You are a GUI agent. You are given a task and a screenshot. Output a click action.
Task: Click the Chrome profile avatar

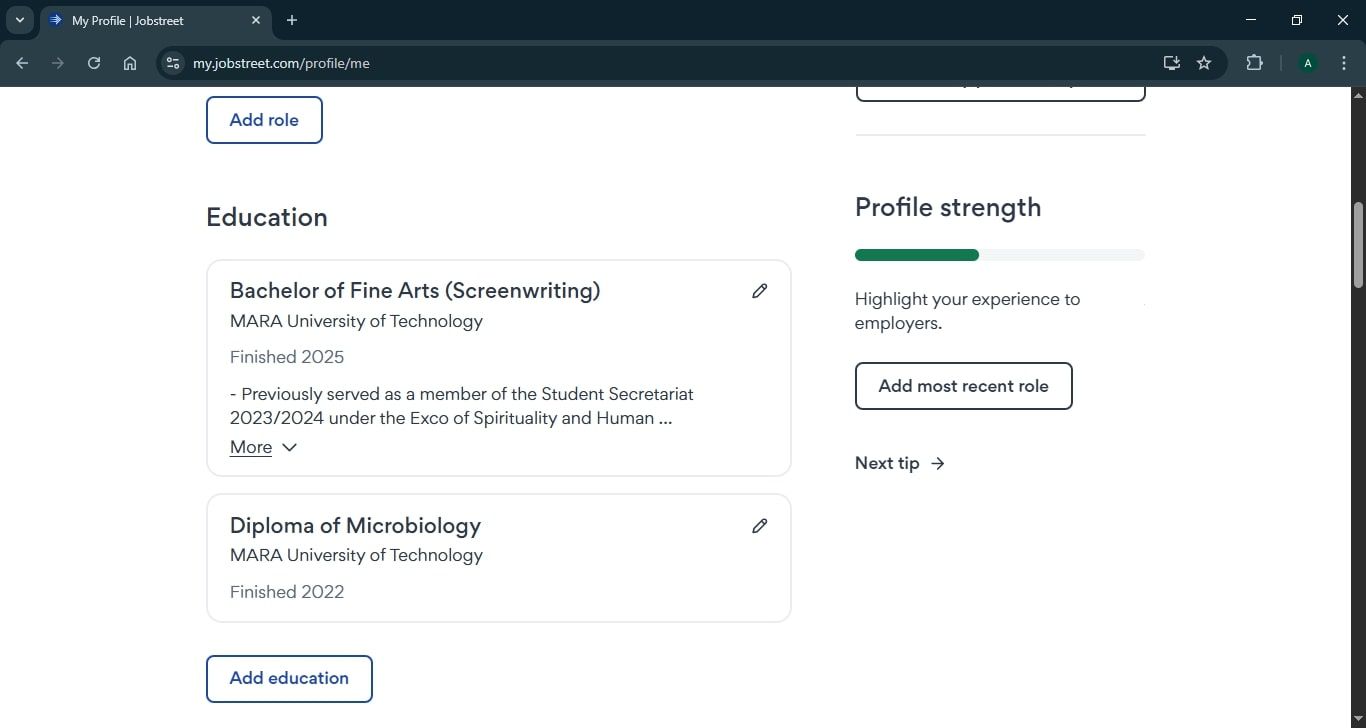(x=1308, y=63)
